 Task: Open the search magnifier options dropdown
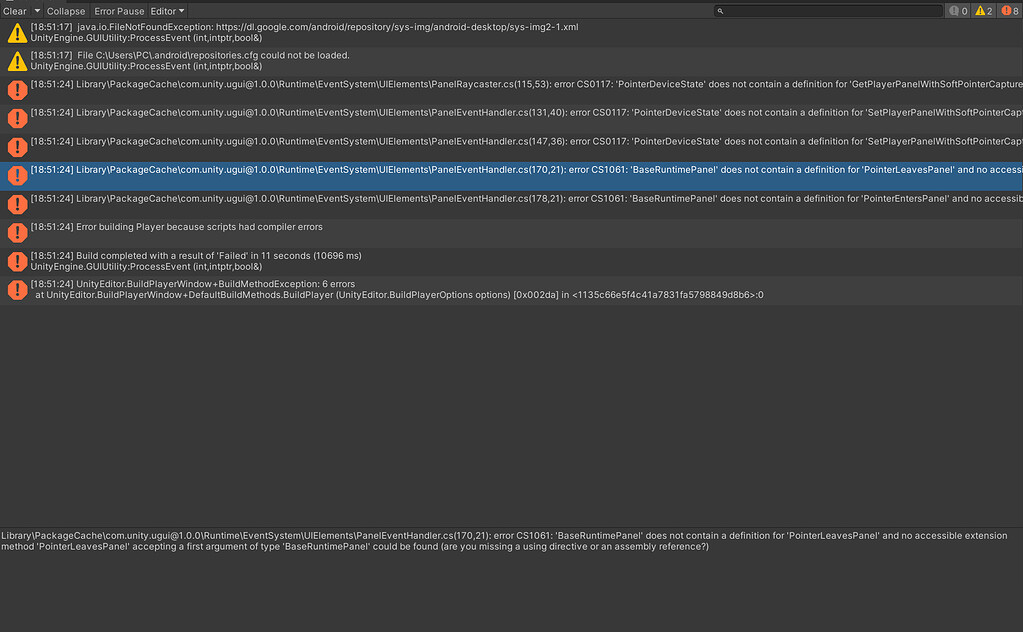point(718,10)
